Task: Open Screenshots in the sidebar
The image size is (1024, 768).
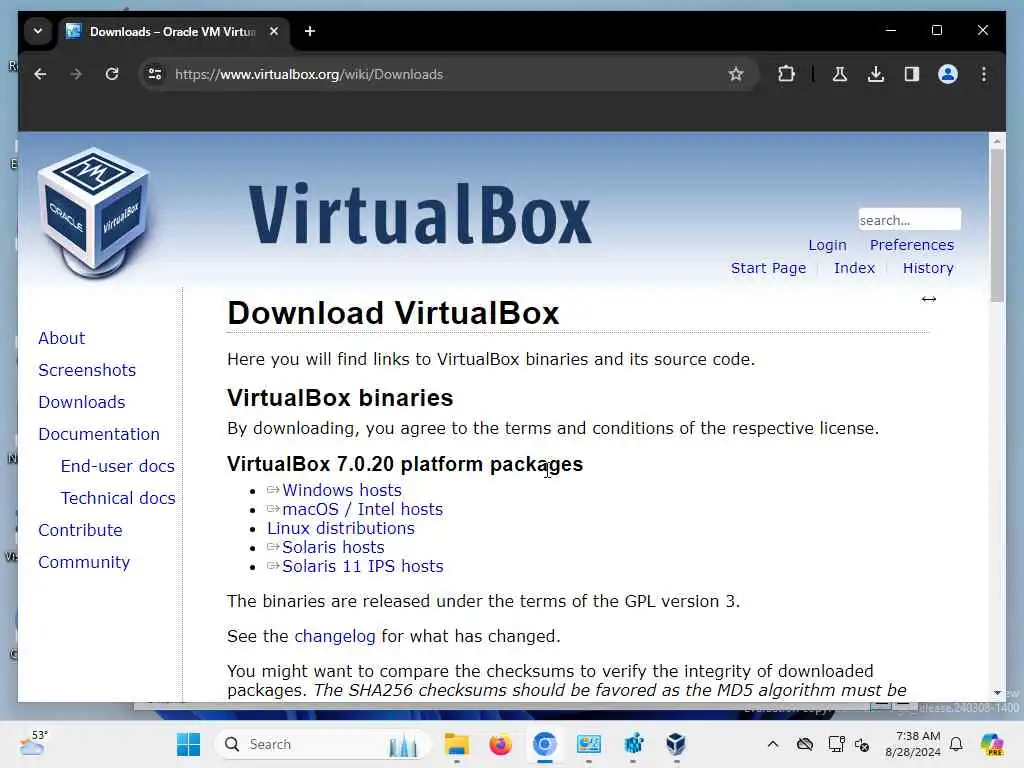Action: 87,370
